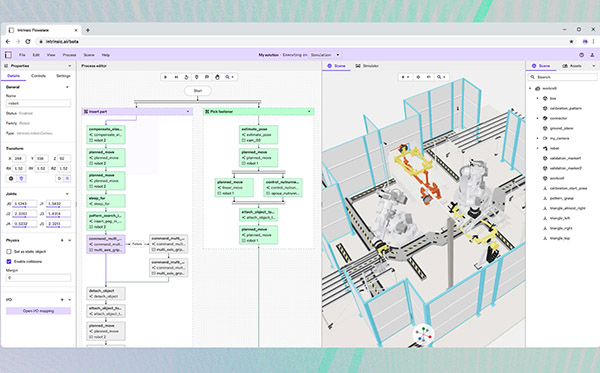This screenshot has width=600, height=373.
Task: Open the process editor zoom dropdown
Action: 230,77
